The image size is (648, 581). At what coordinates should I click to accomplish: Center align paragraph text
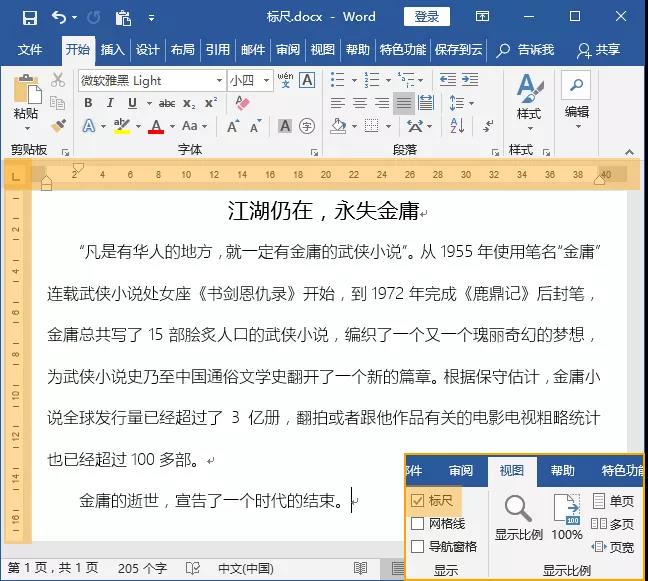coord(360,102)
